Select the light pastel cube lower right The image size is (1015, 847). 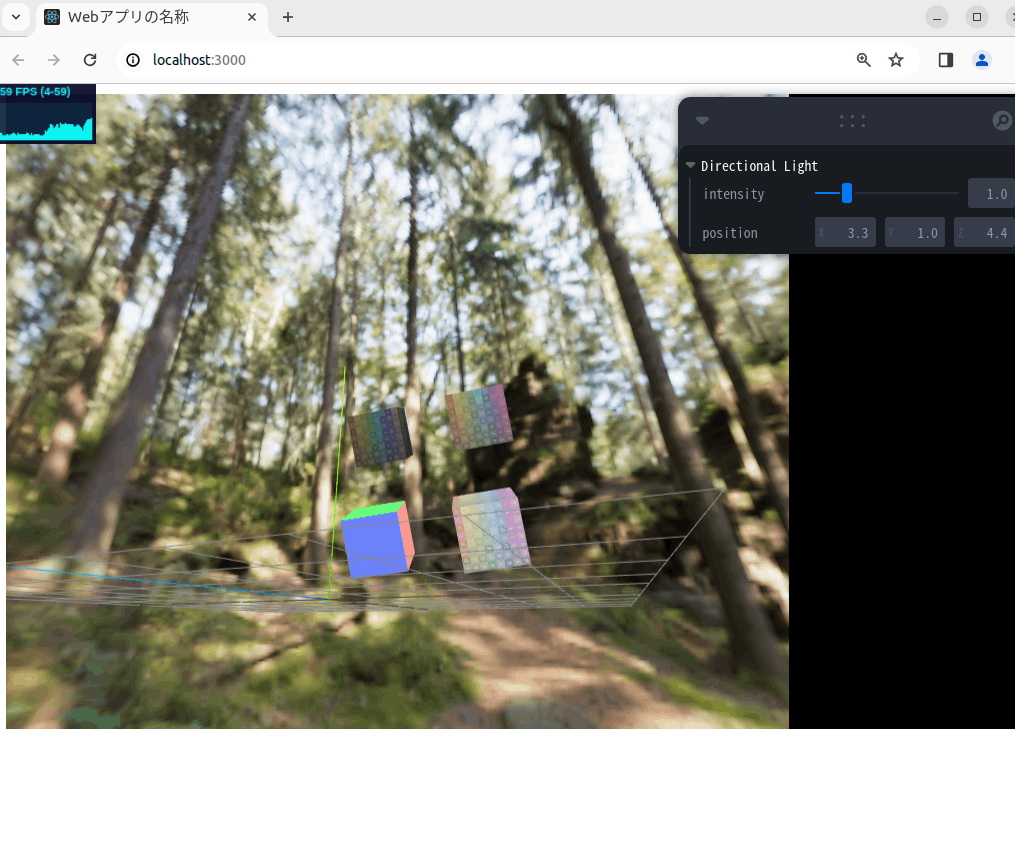pos(491,531)
